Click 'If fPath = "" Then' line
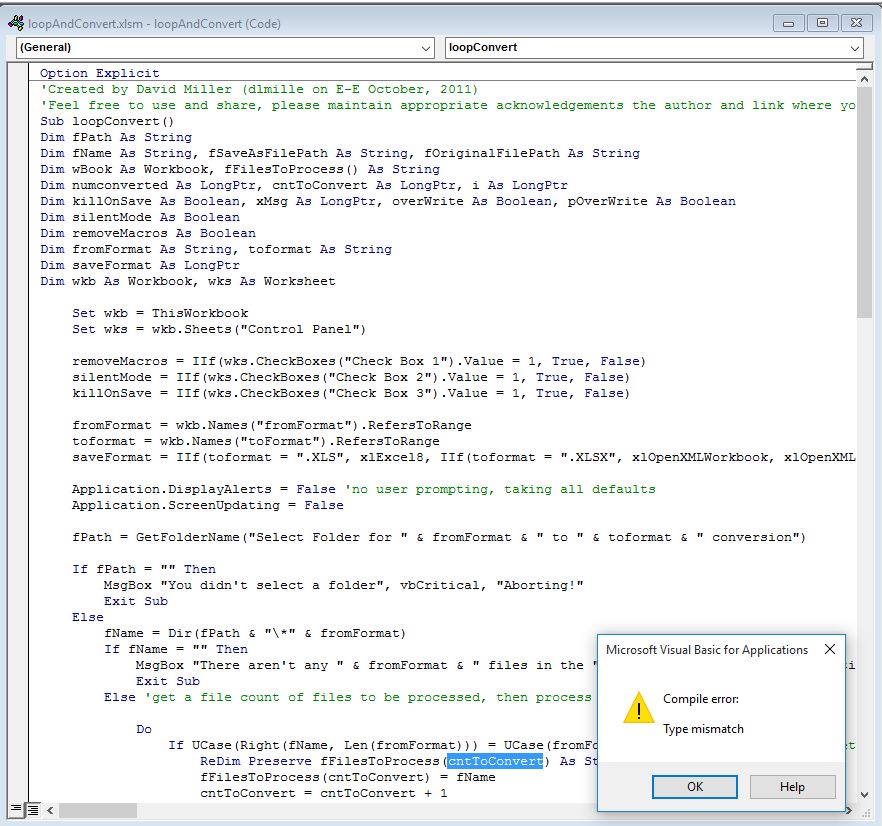 (x=143, y=569)
